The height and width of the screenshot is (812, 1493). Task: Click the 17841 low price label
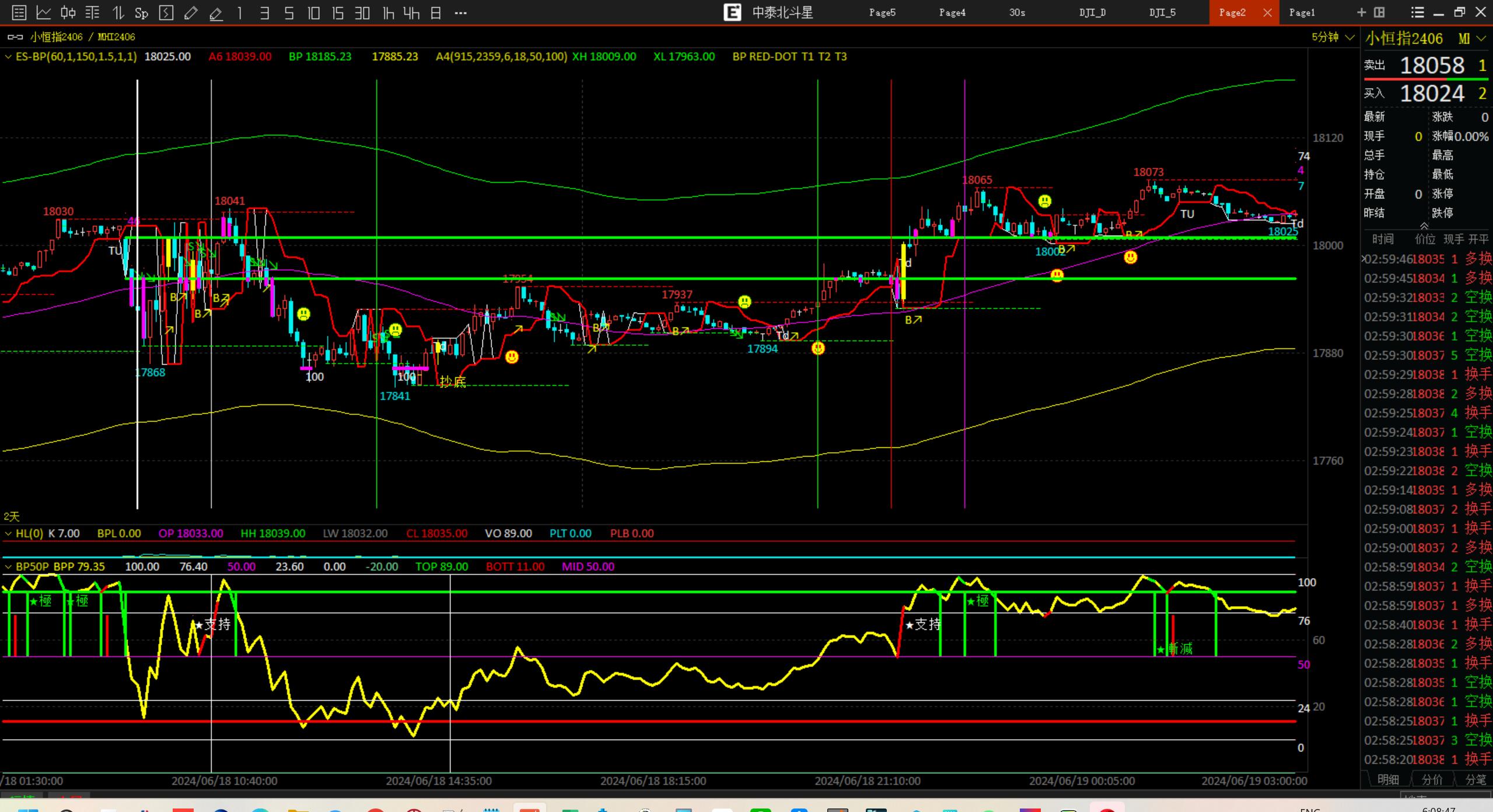coord(395,396)
